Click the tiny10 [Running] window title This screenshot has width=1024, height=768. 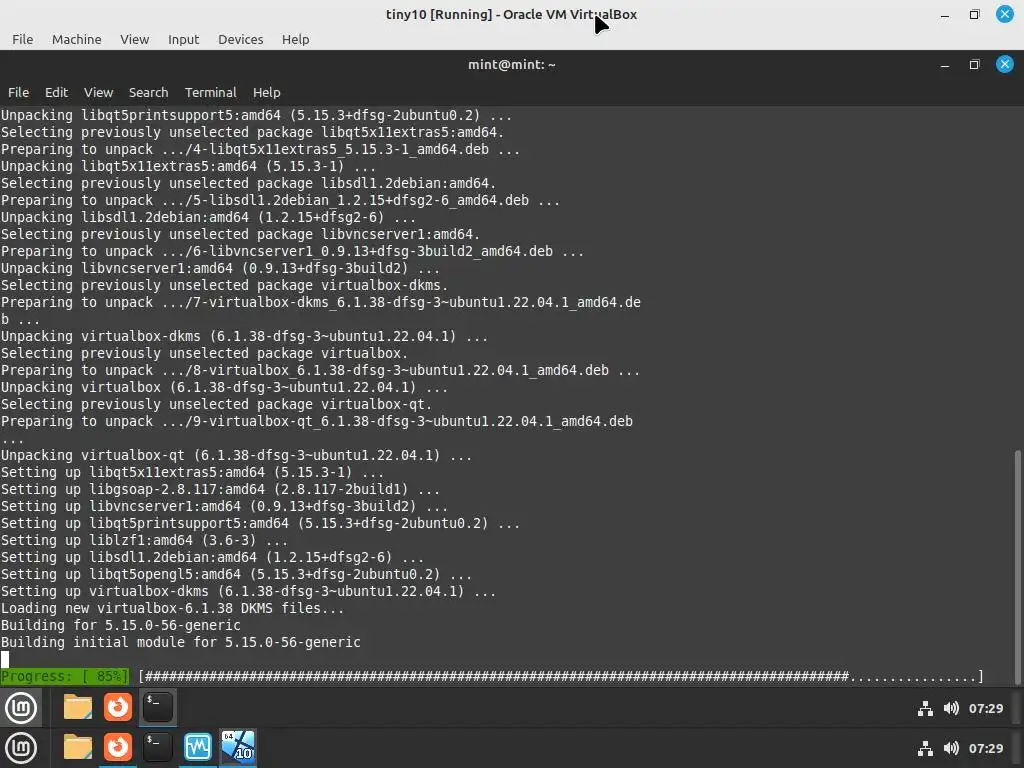[x=511, y=14]
